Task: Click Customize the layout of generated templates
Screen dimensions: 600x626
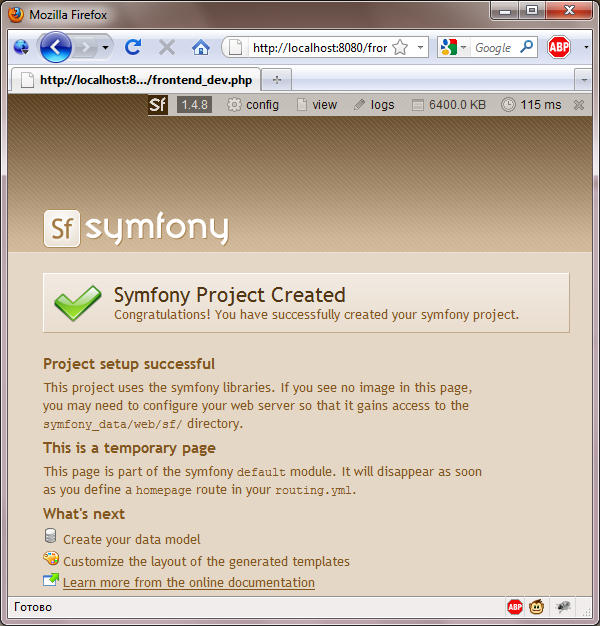Action: click(x=206, y=562)
